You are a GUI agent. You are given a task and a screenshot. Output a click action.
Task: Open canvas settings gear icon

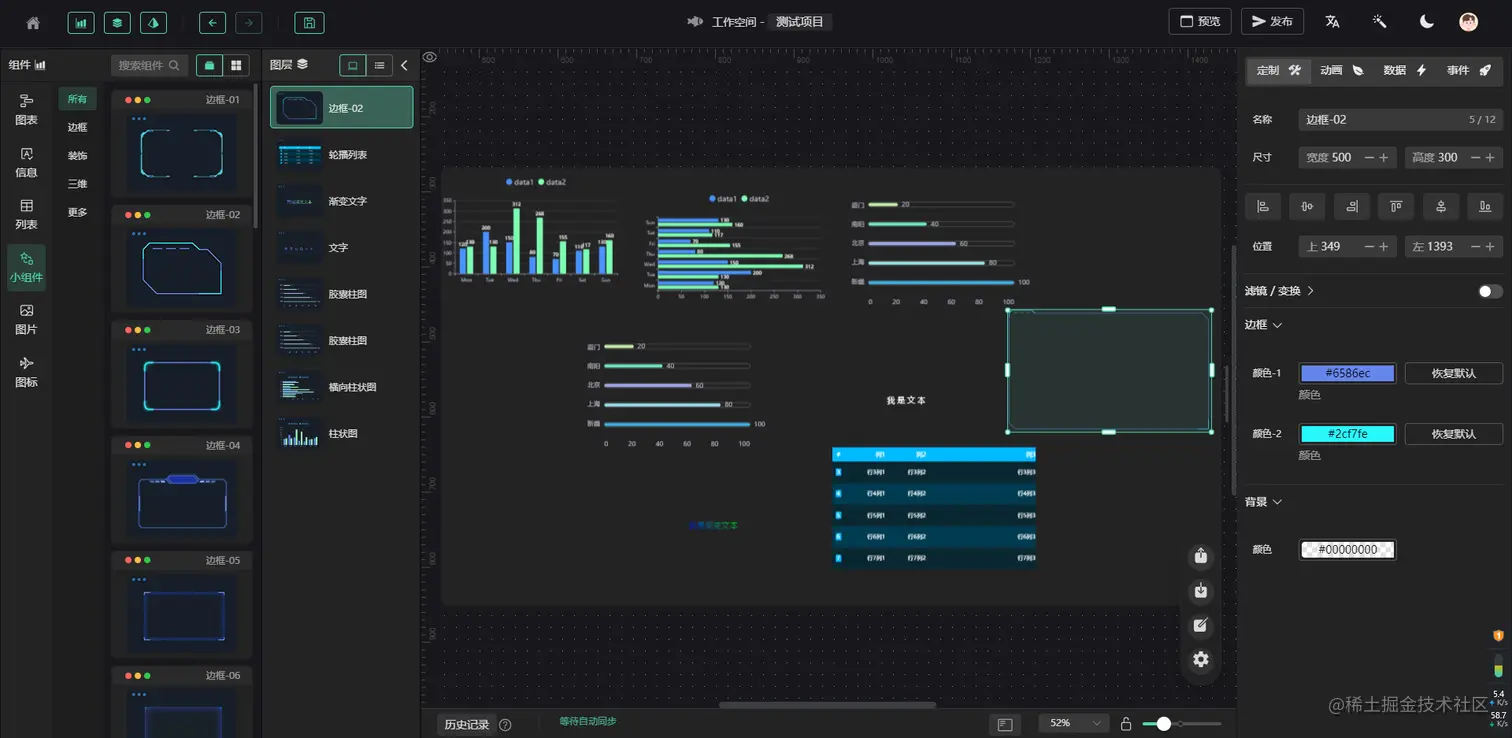click(1201, 659)
